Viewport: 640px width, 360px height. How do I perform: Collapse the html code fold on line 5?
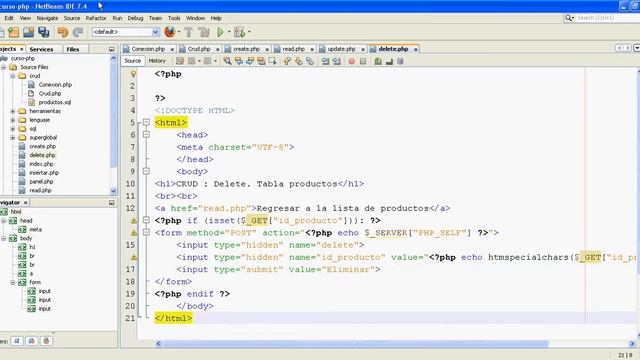coord(146,122)
